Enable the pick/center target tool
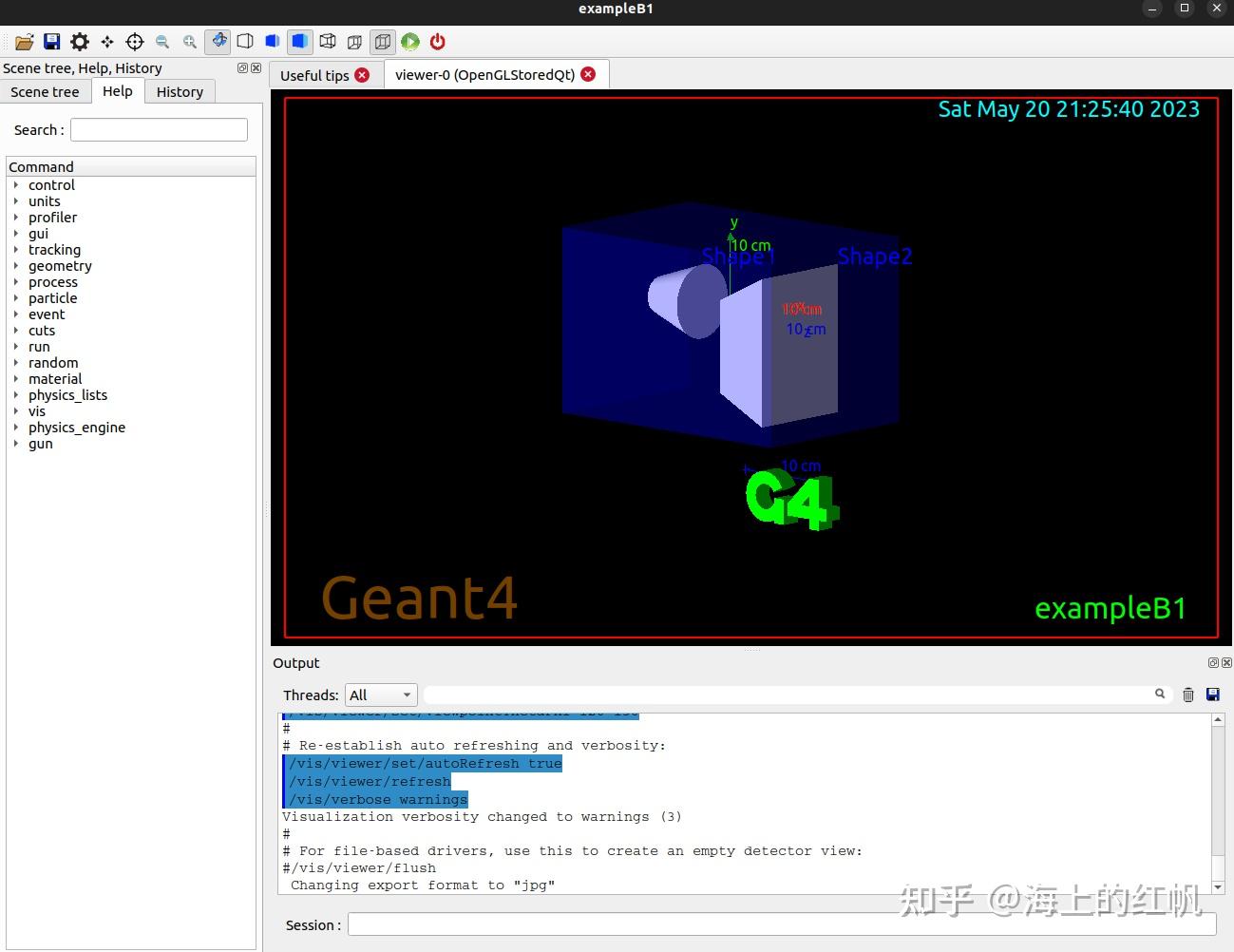 135,42
